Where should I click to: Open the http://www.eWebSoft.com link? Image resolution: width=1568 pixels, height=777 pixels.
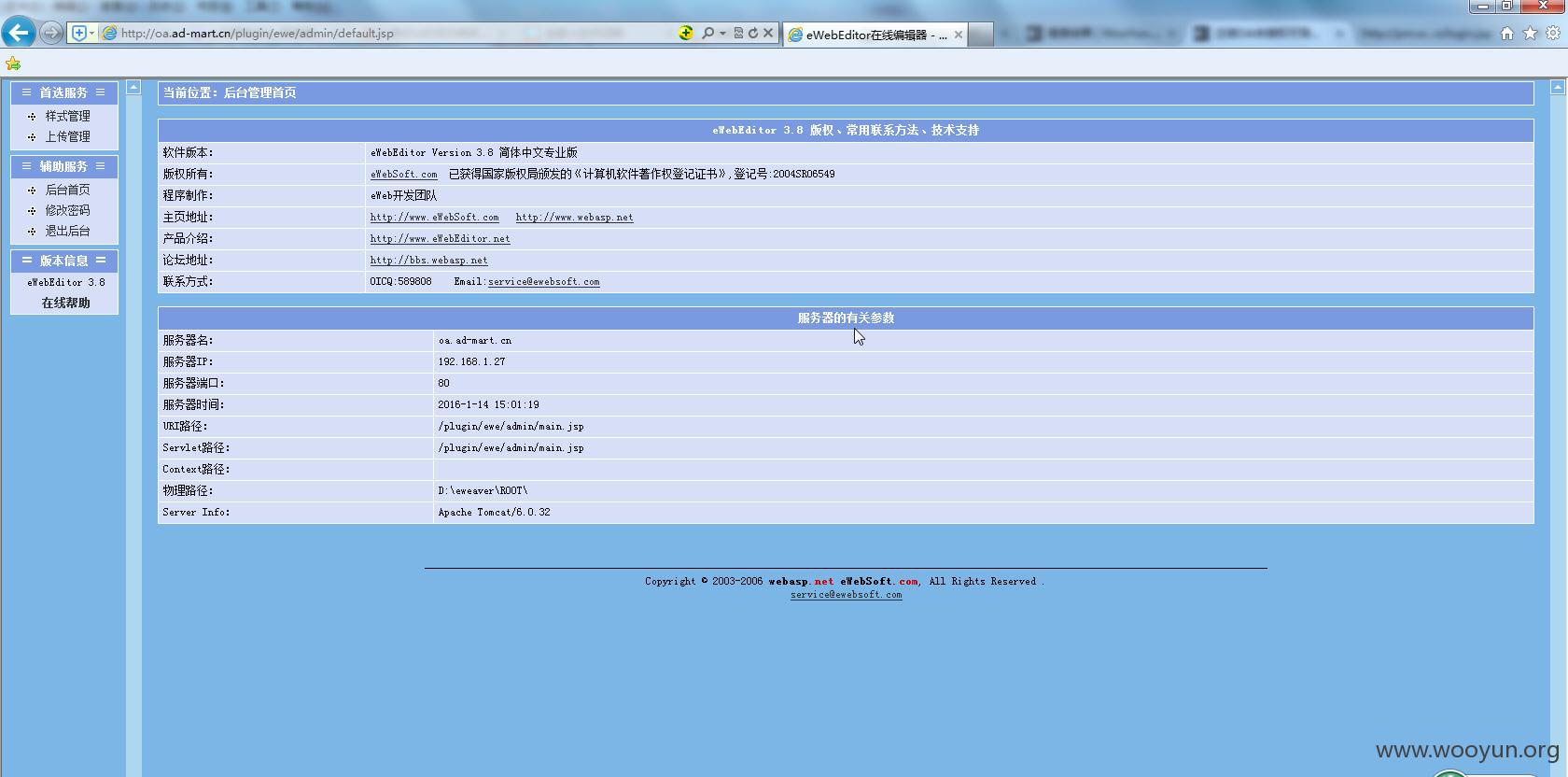pos(434,217)
